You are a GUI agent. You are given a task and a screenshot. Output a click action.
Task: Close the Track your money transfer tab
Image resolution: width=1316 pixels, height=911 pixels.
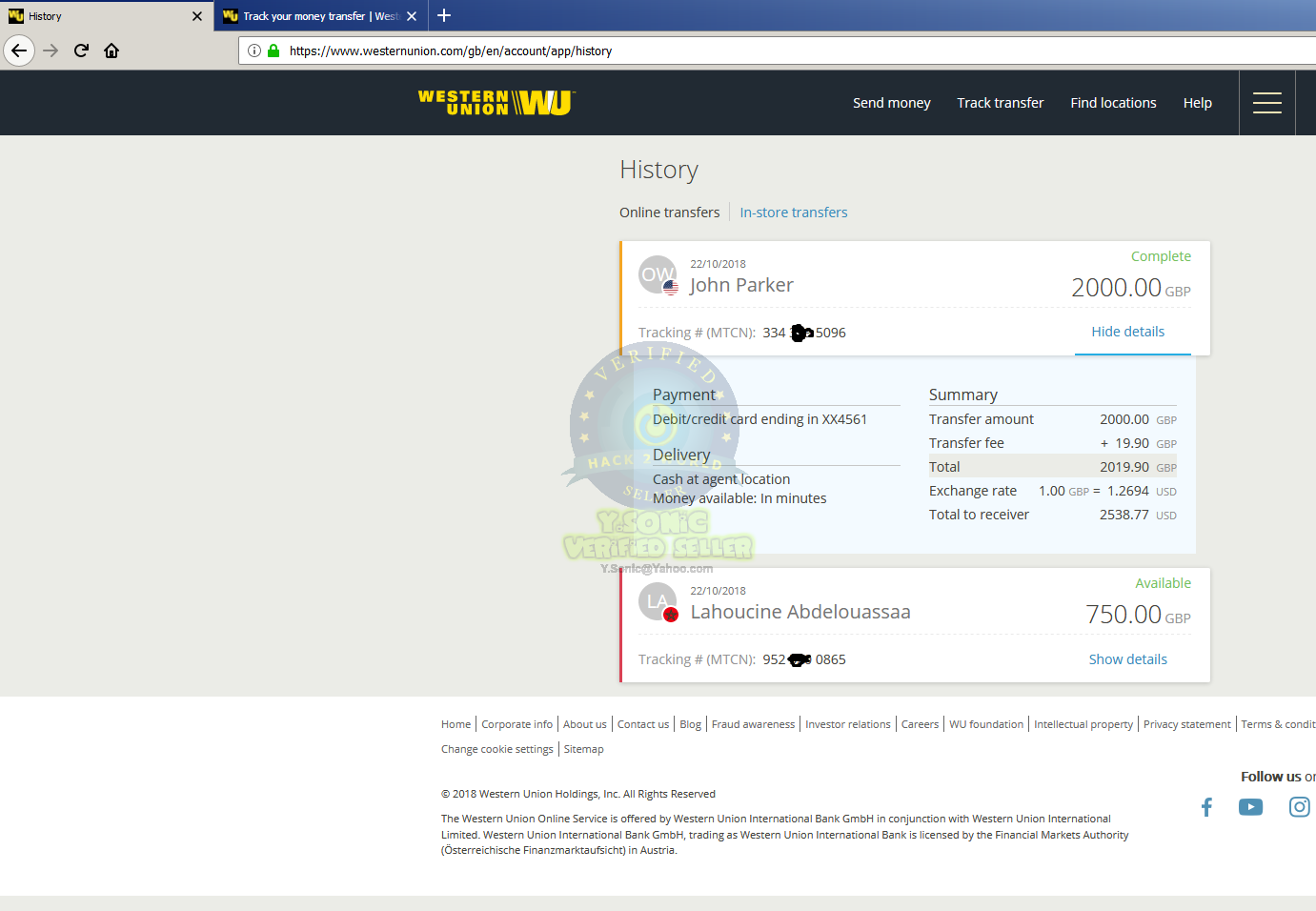point(412,16)
